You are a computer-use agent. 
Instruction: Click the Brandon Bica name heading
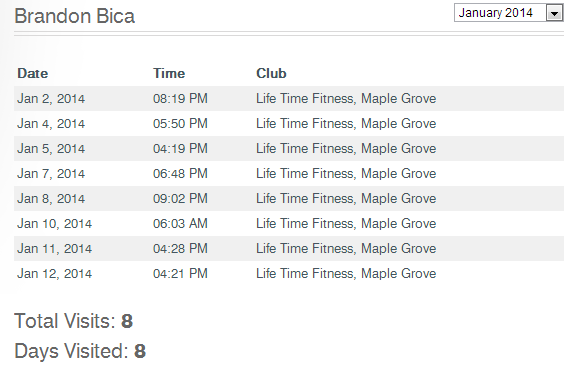74,16
